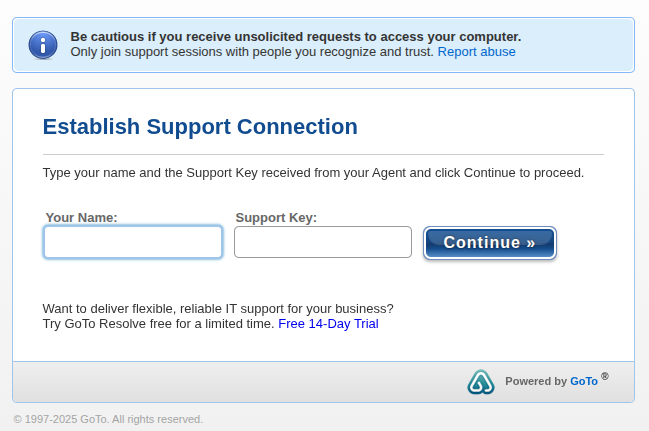Click the Support Key: field label
This screenshot has height=431, width=649.
coord(276,218)
